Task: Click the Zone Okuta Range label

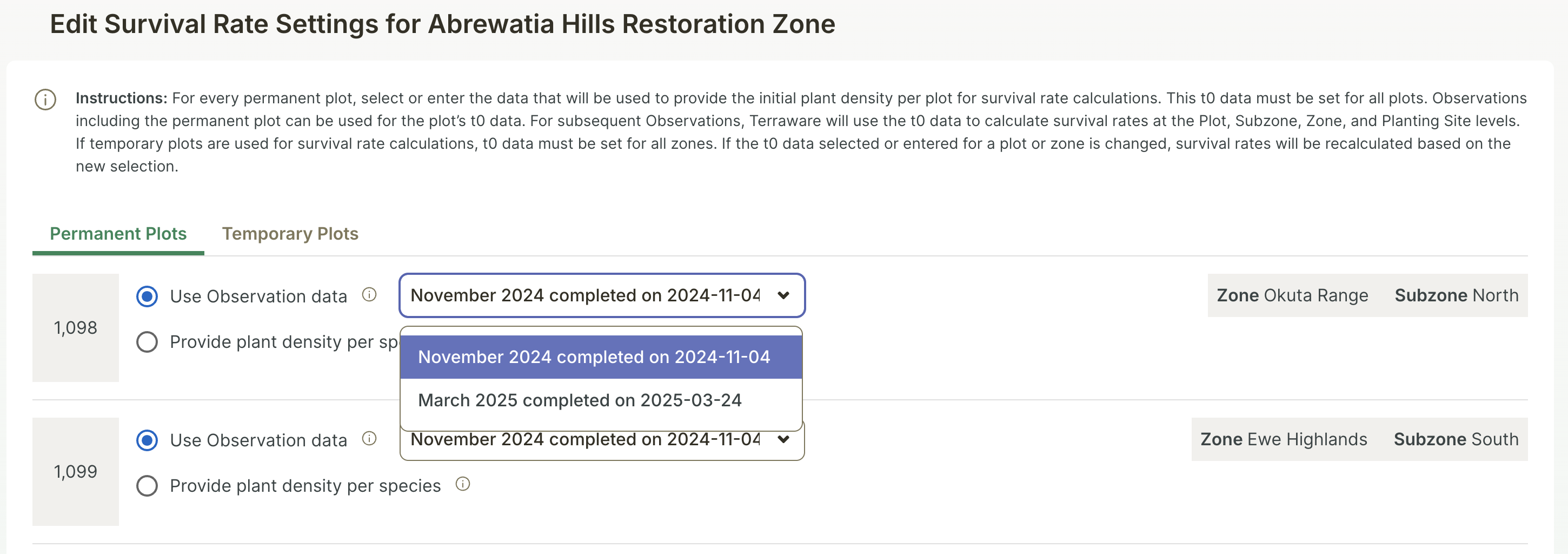Action: (x=1292, y=295)
